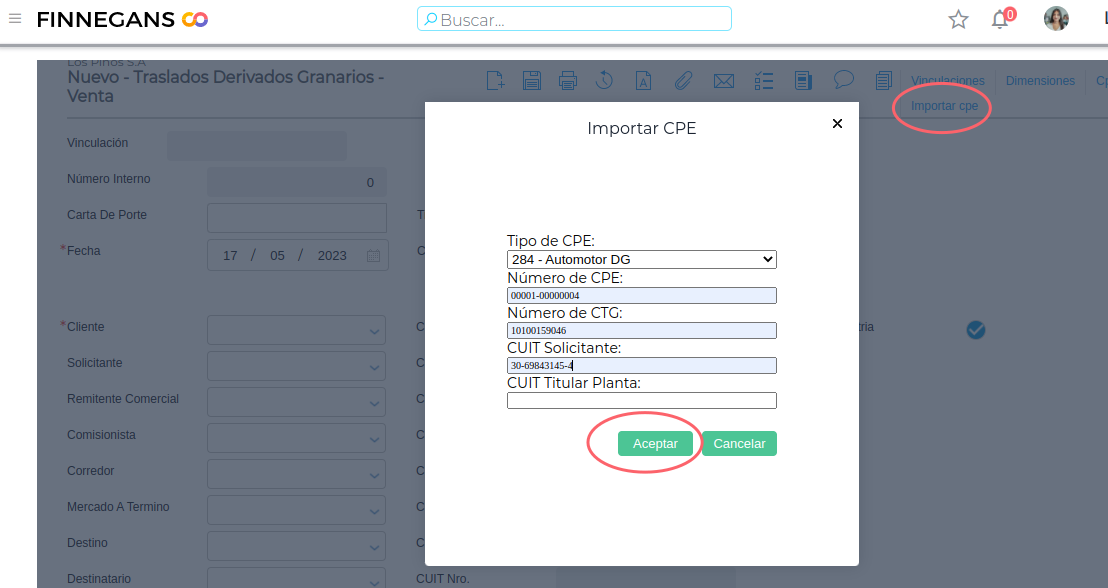Click the new document icon

495,81
